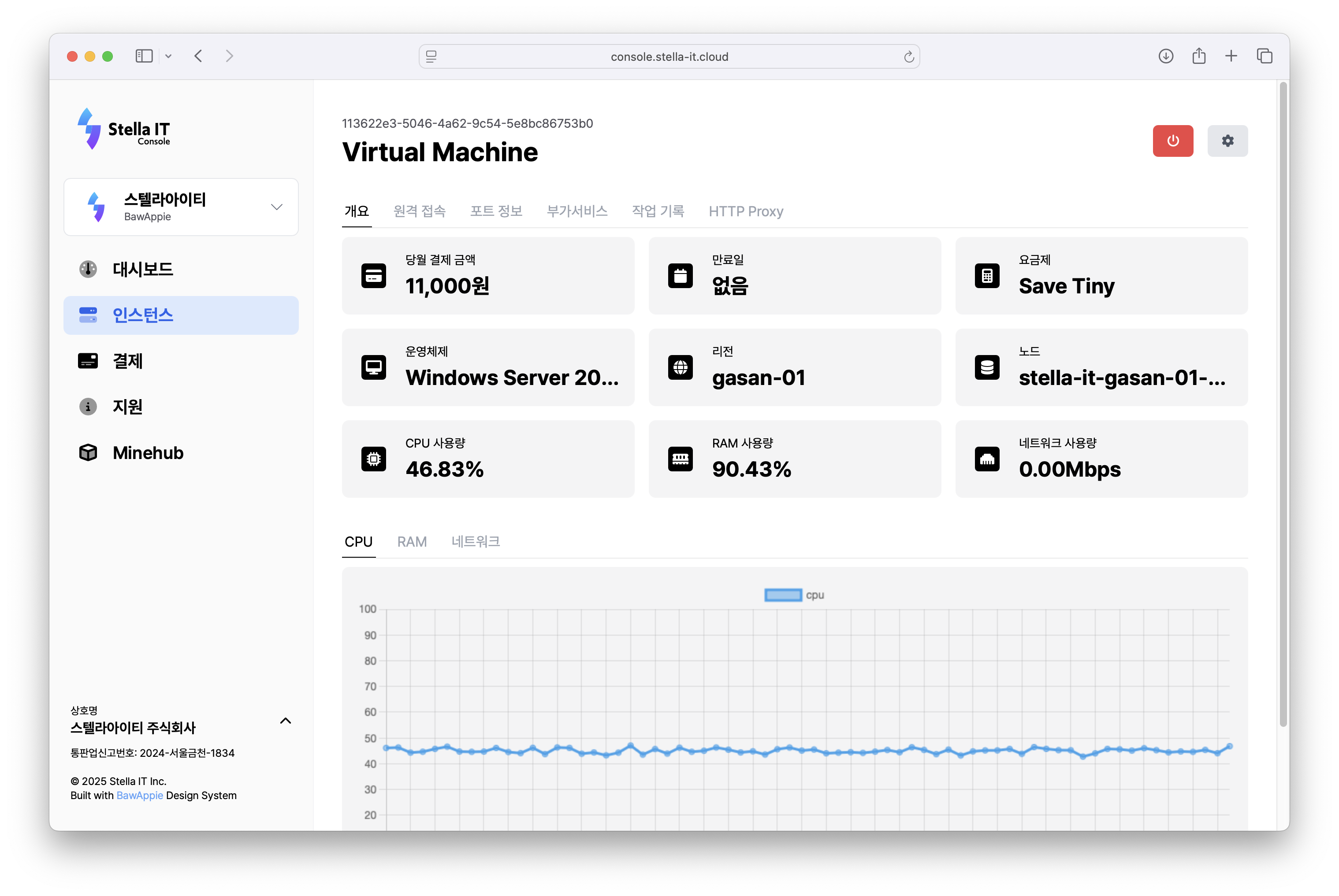
Task: Collapse the 상호명 company info footer
Action: 285,721
